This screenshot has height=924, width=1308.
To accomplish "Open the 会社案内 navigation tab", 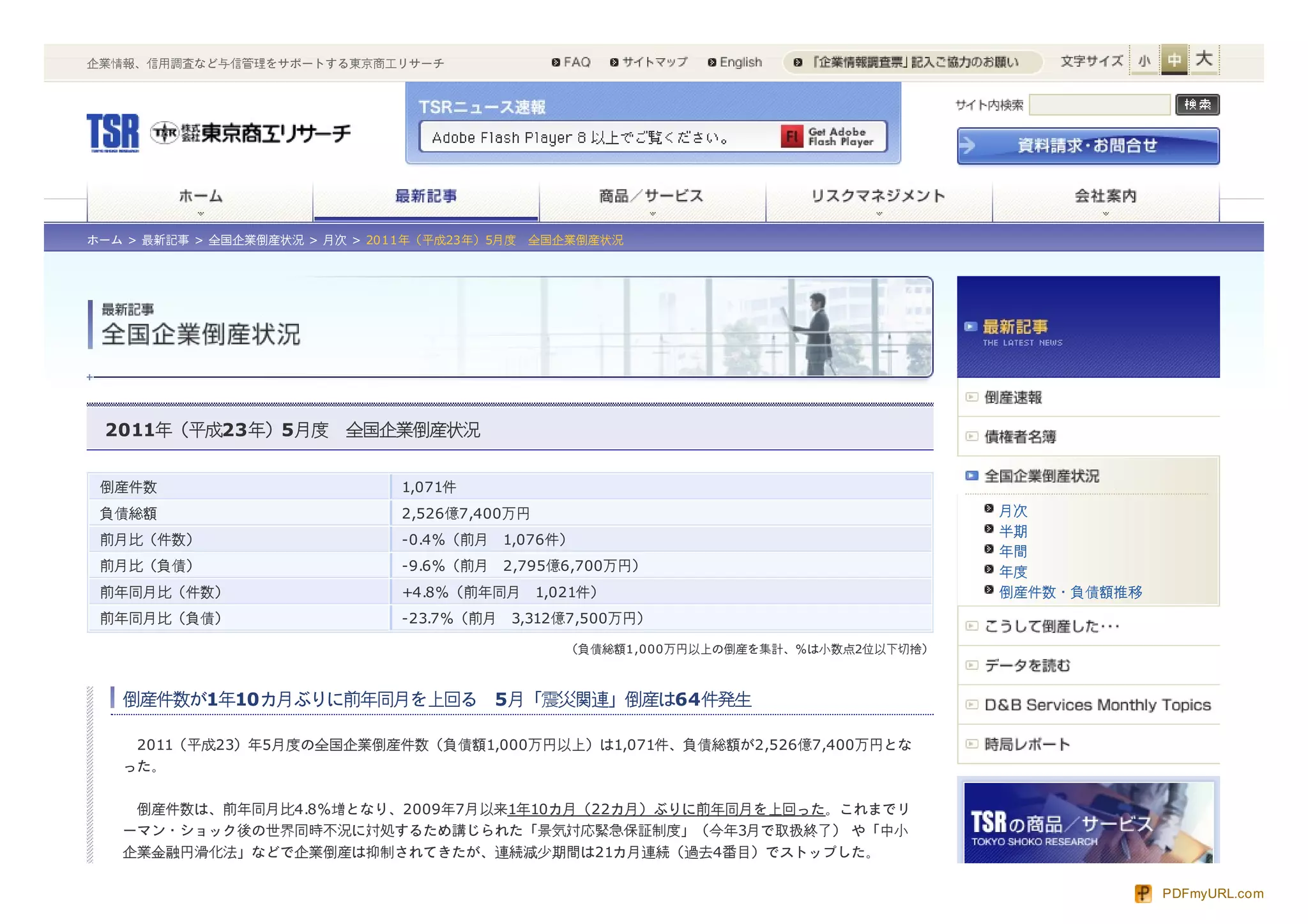I will tap(1106, 197).
